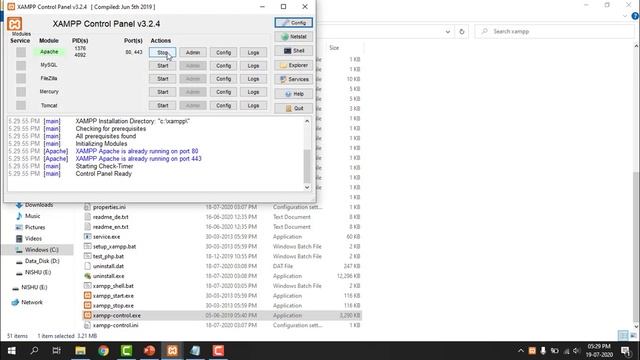
Task: Select Network in navigation pane
Action: (x=27, y=302)
